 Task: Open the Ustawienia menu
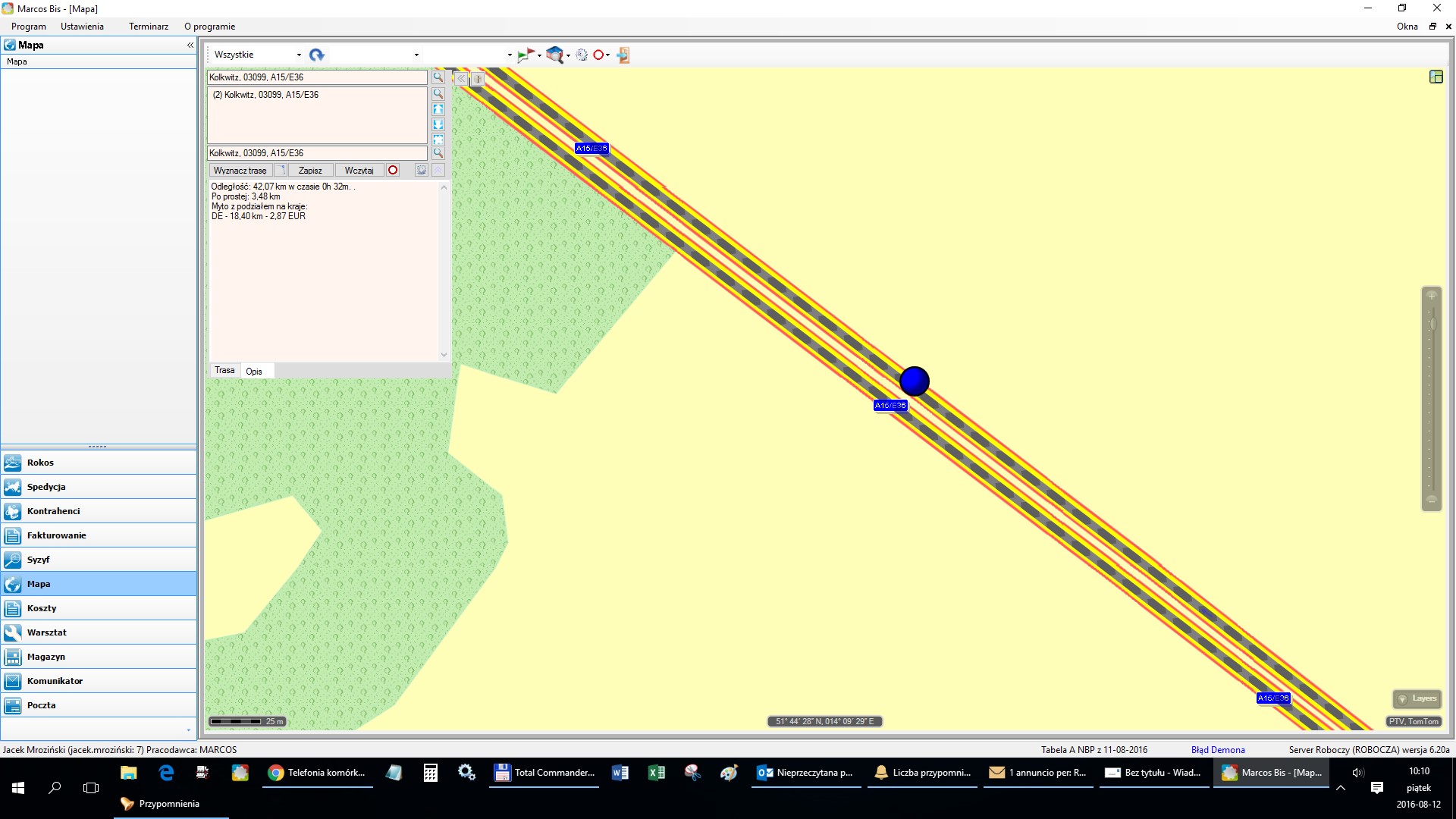click(x=82, y=27)
